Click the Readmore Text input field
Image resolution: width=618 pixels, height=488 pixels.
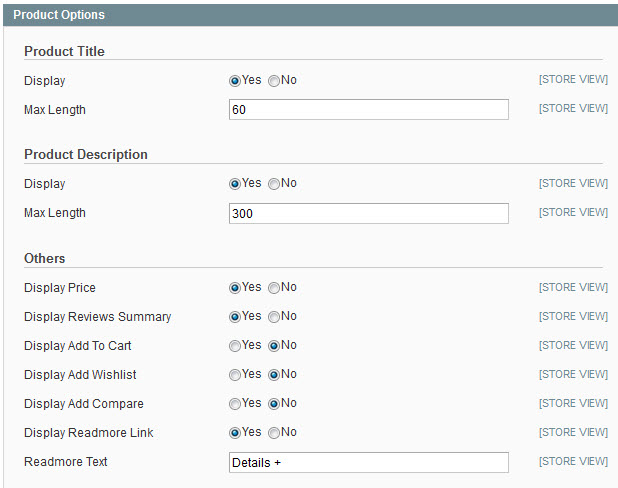point(369,462)
